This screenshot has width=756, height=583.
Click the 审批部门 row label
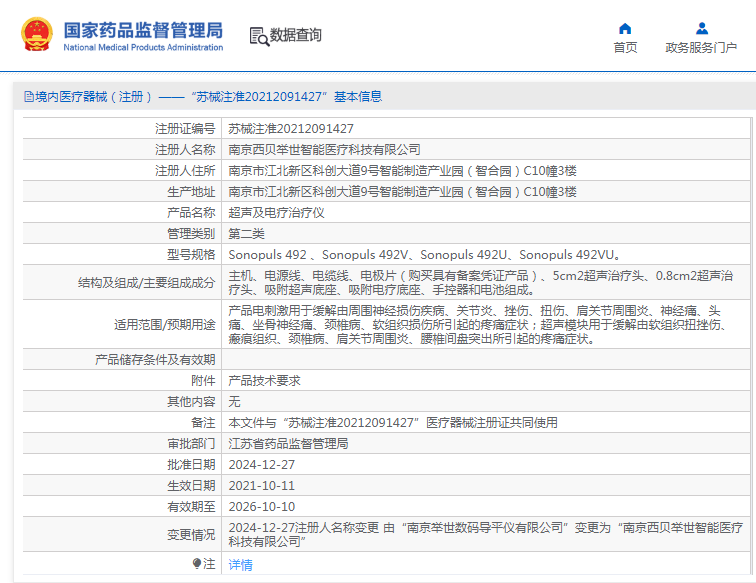pyautogui.click(x=191, y=444)
